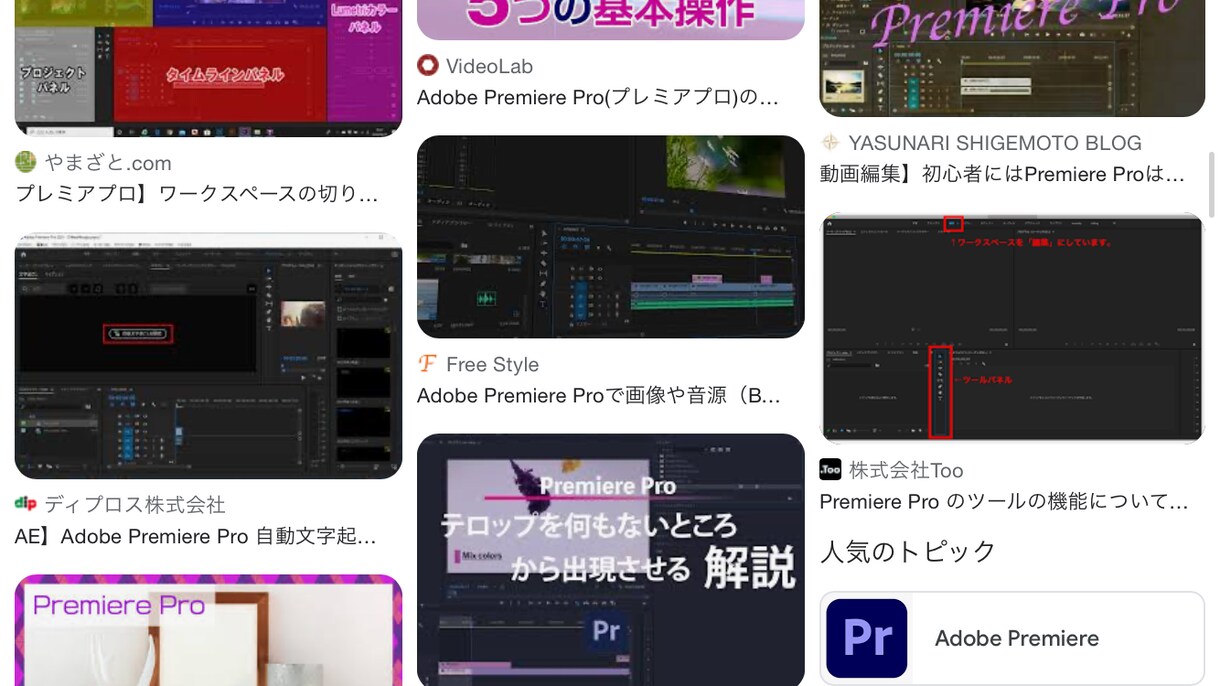Image resolution: width=1220 pixels, height=686 pixels.
Task: Open the Free Style source link
Action: tap(492, 364)
